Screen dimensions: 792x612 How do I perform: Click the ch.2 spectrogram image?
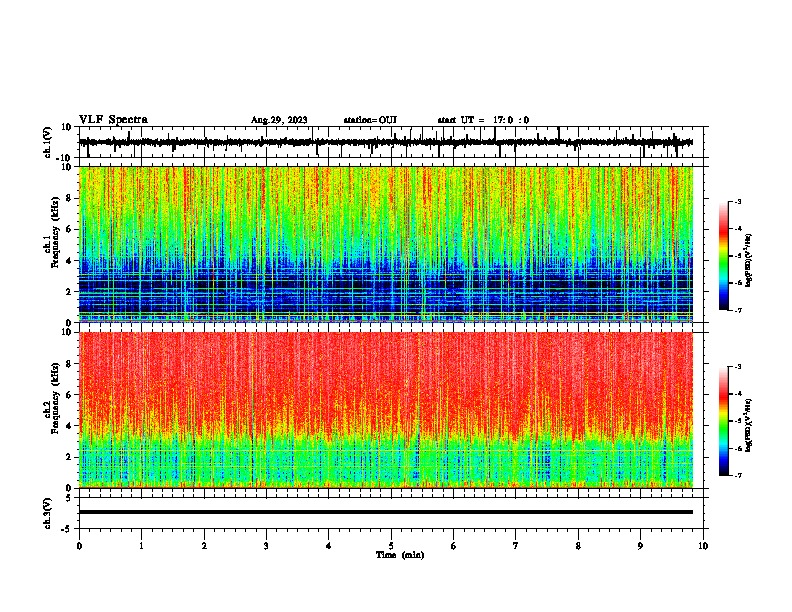pos(386,410)
